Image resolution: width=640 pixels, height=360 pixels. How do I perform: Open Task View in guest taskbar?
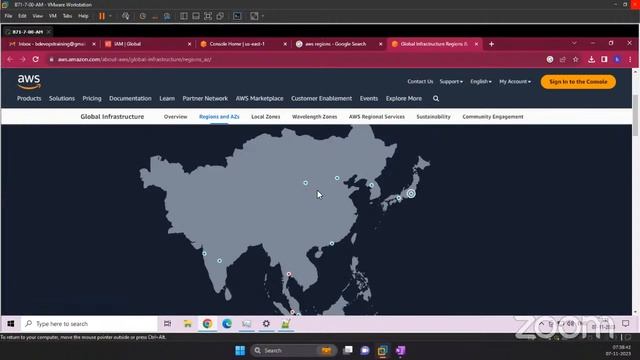click(x=167, y=324)
